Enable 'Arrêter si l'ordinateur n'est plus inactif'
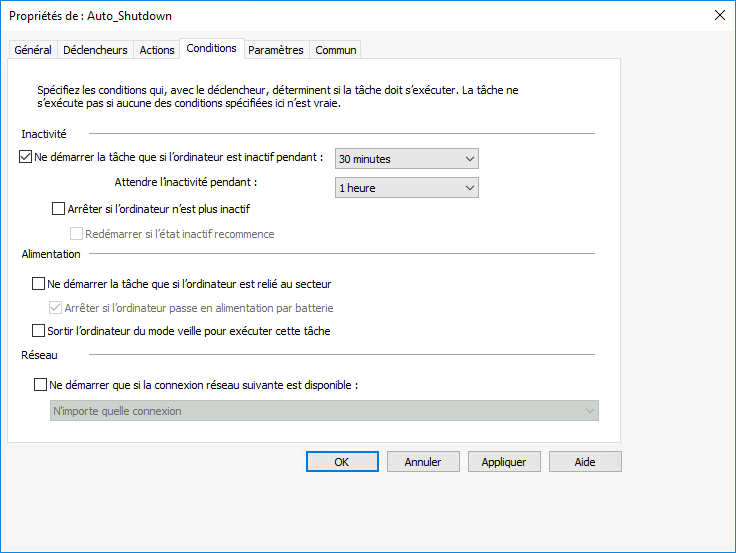The height and width of the screenshot is (553, 736). coord(58,208)
